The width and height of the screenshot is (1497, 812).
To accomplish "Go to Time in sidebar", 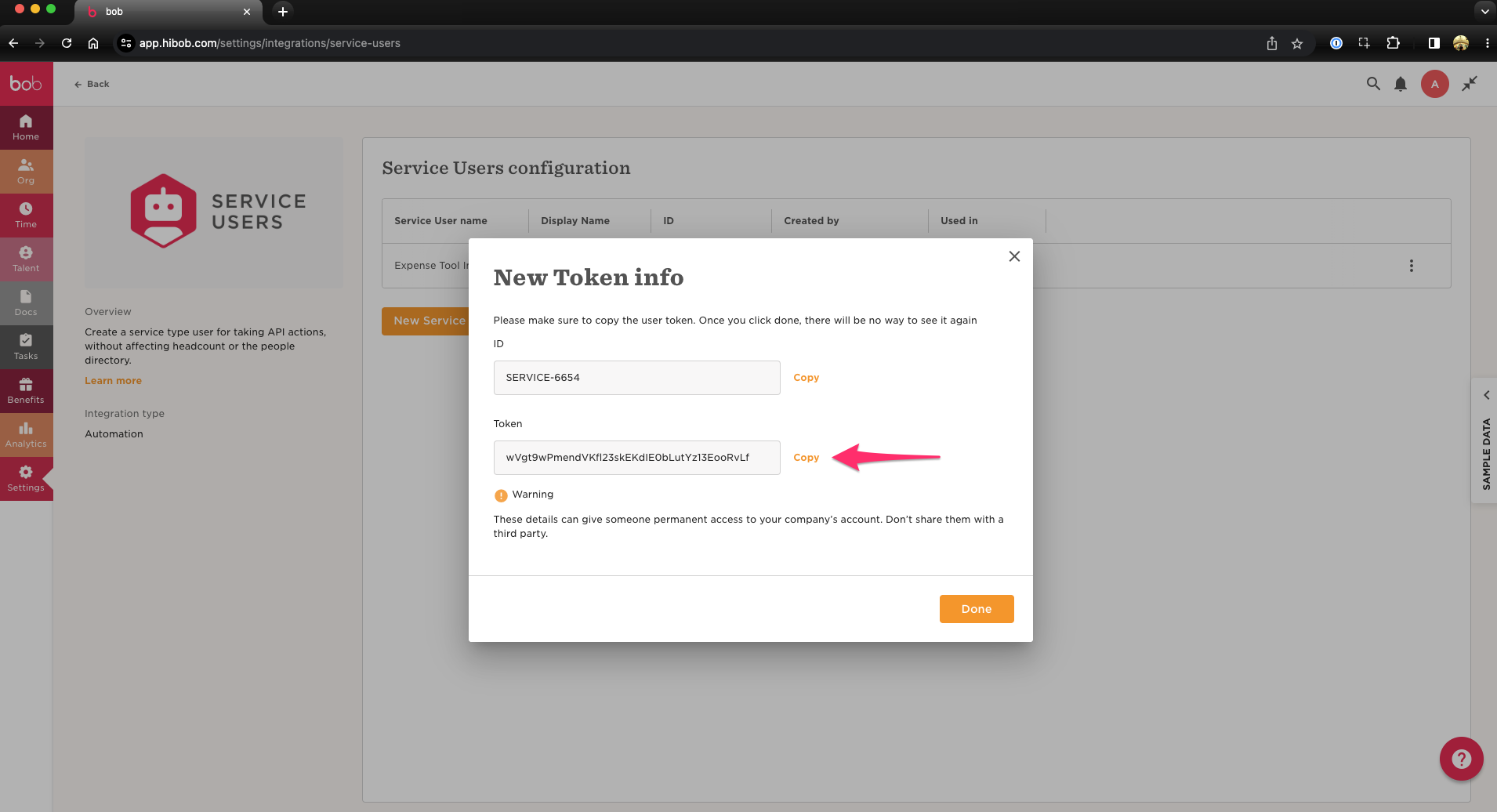I will [26, 216].
